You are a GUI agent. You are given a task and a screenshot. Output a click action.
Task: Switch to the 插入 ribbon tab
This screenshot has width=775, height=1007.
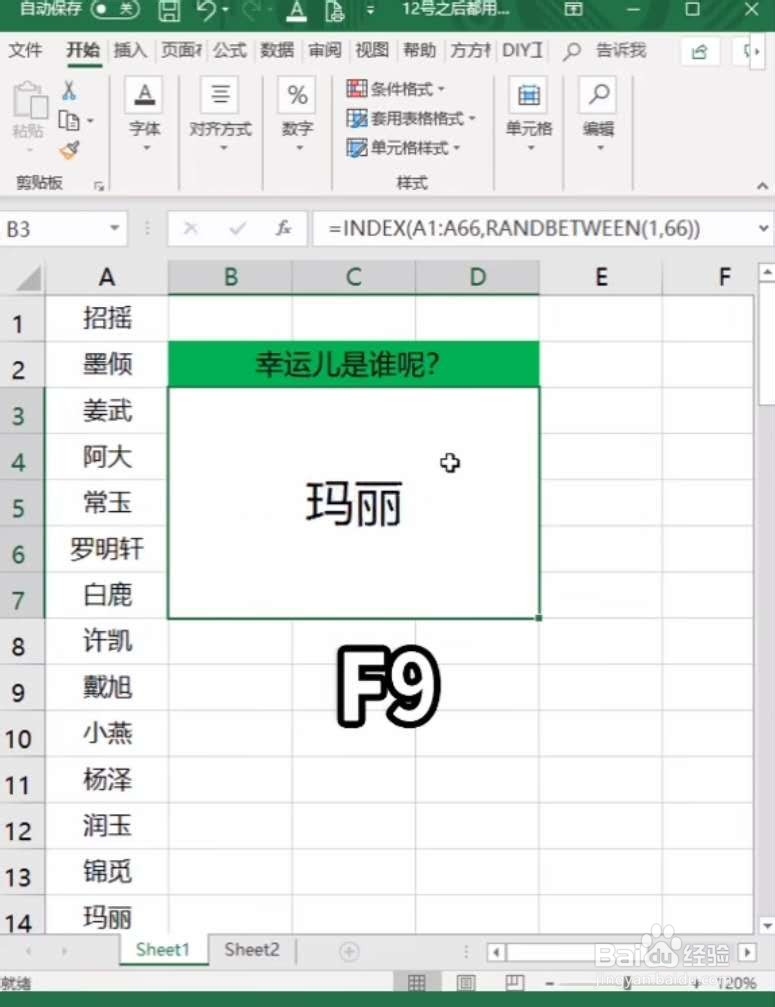click(130, 50)
